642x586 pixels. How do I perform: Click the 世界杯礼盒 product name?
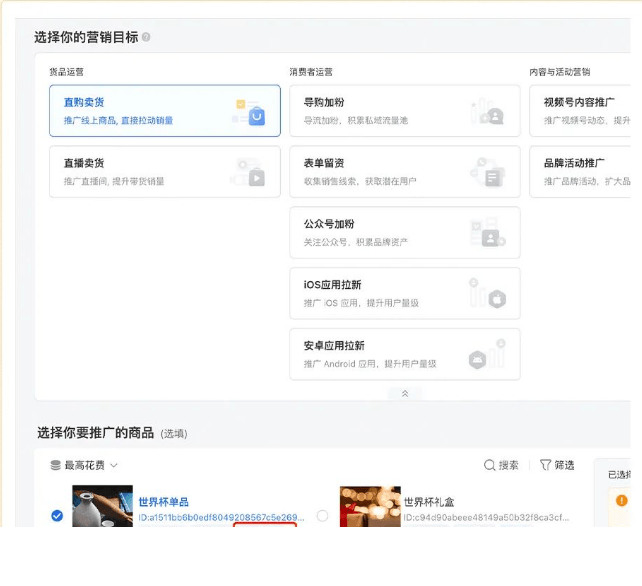(429, 502)
